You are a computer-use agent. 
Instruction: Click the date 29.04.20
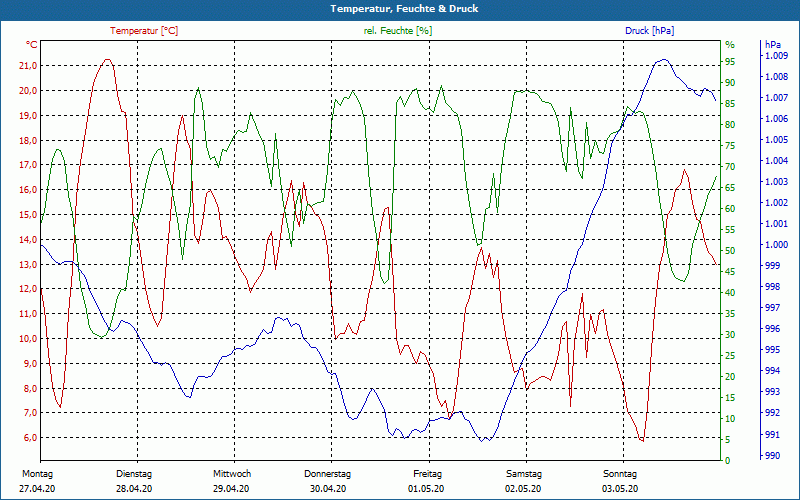[x=231, y=489]
